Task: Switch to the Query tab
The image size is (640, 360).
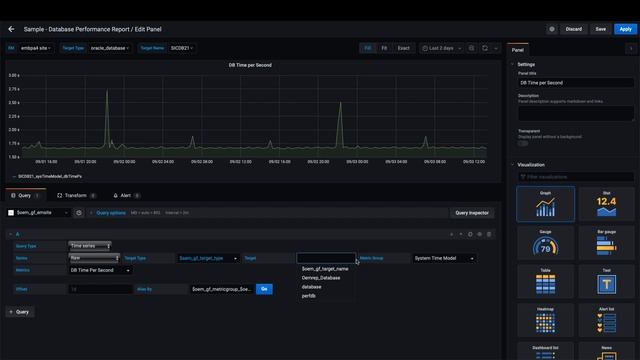Action: point(25,196)
